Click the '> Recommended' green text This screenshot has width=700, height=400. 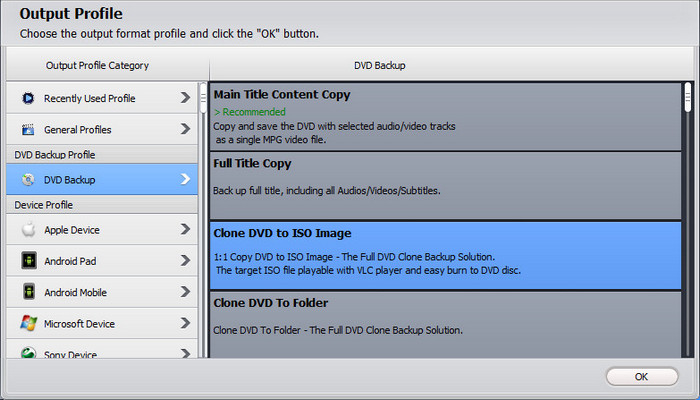[x=250, y=112]
